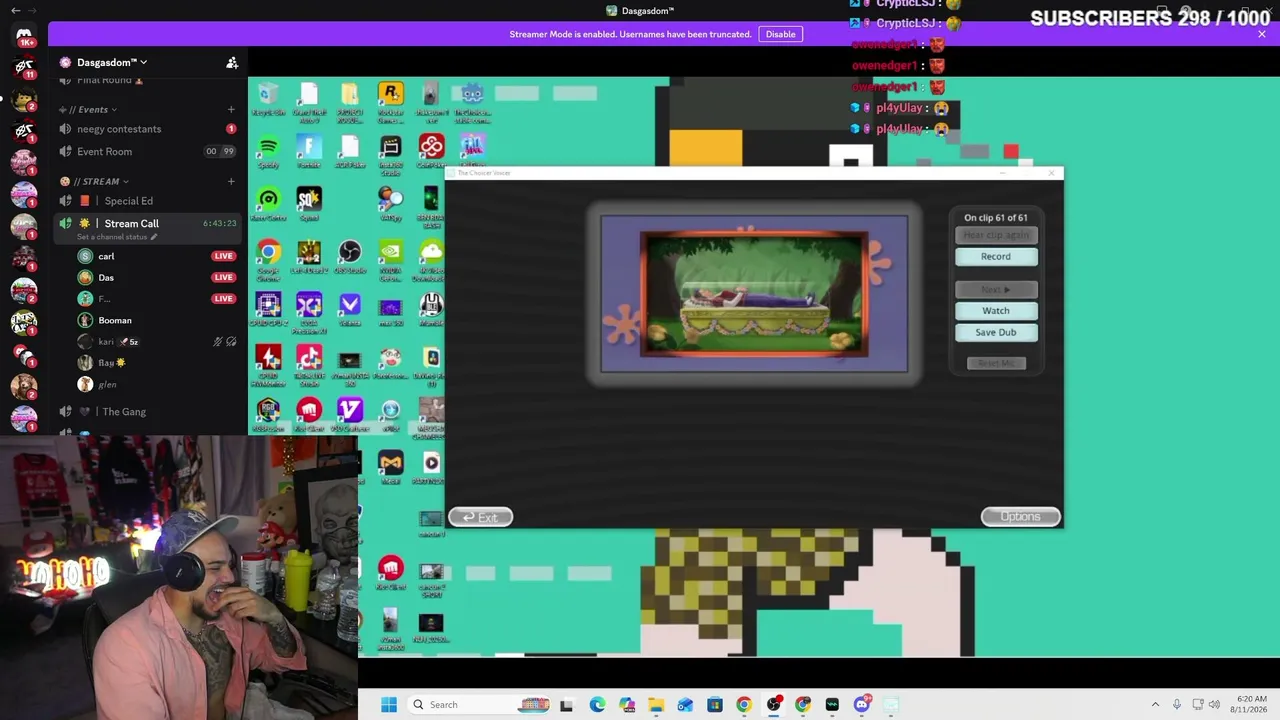
Task: Disable Streamer Mode in the banner
Action: [780, 34]
